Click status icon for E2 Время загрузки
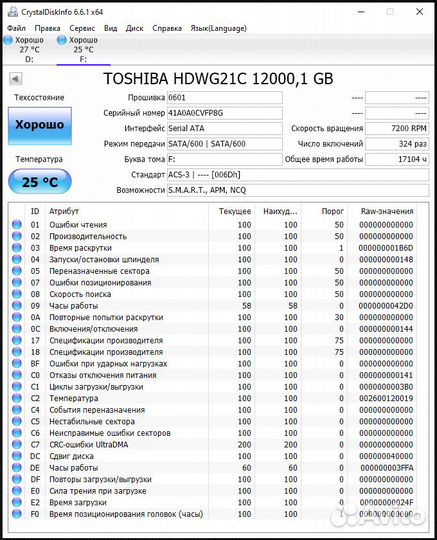The height and width of the screenshot is (540, 437). [17, 502]
